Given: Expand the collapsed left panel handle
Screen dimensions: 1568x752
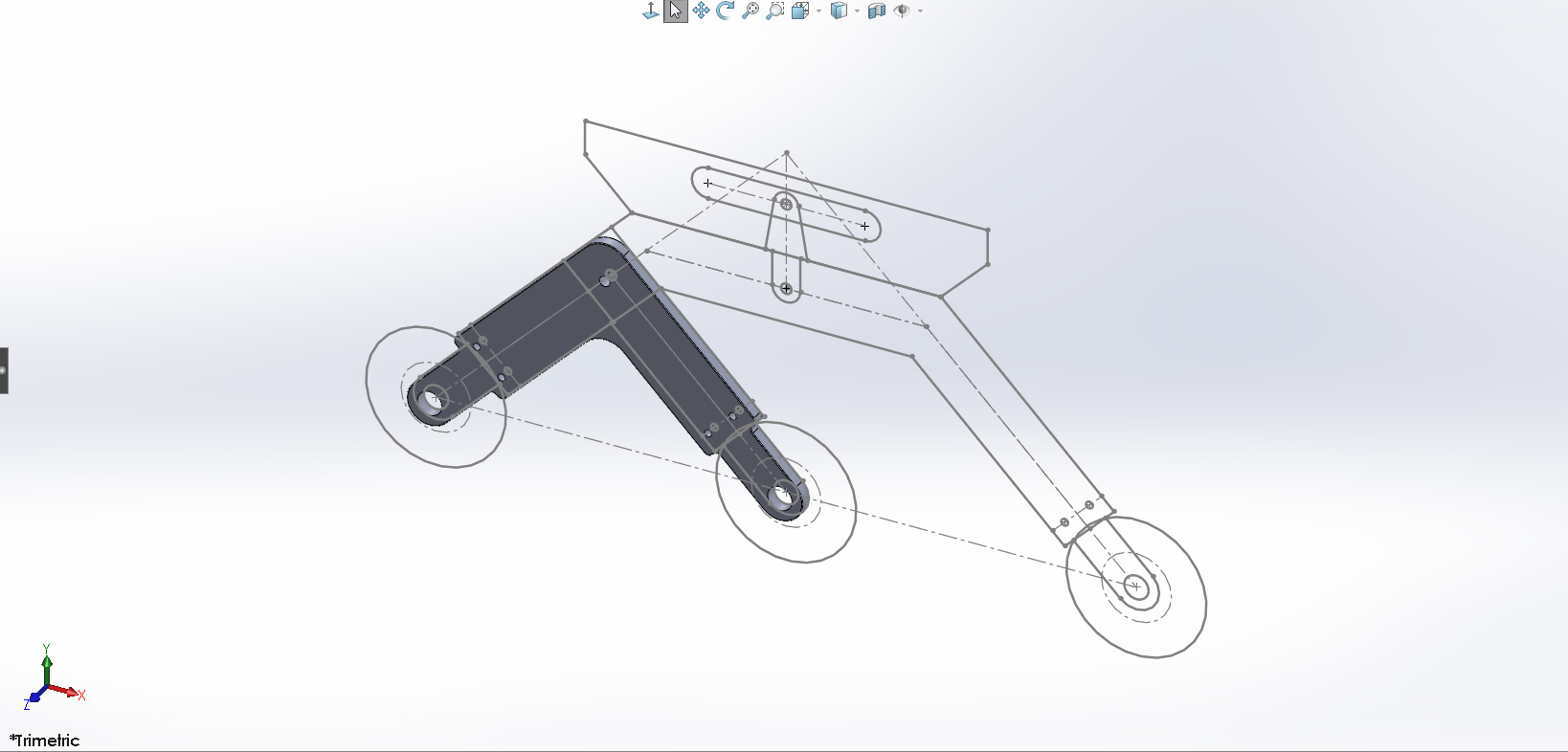Looking at the screenshot, I should click(x=4, y=370).
